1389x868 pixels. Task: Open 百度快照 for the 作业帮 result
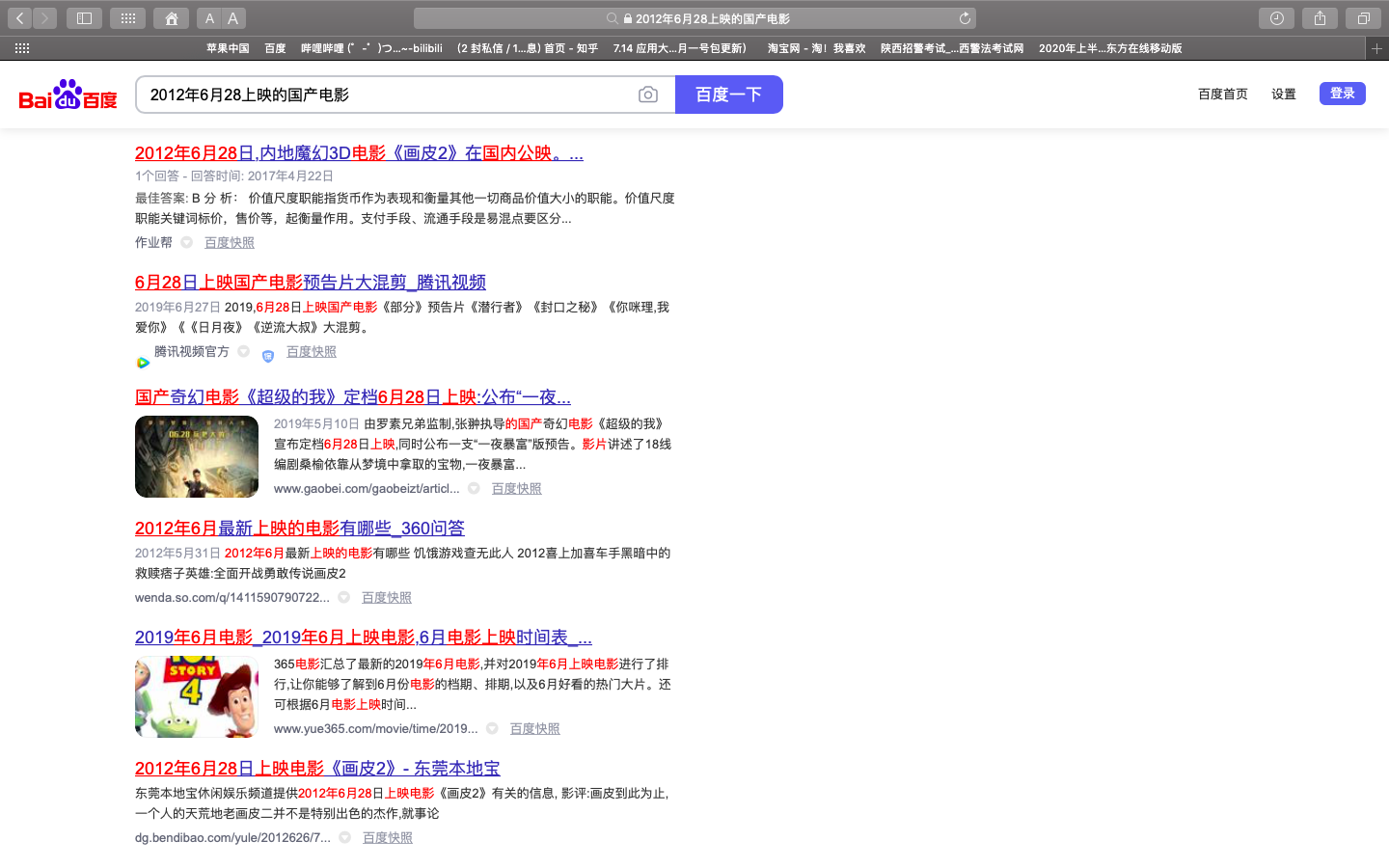click(x=230, y=242)
